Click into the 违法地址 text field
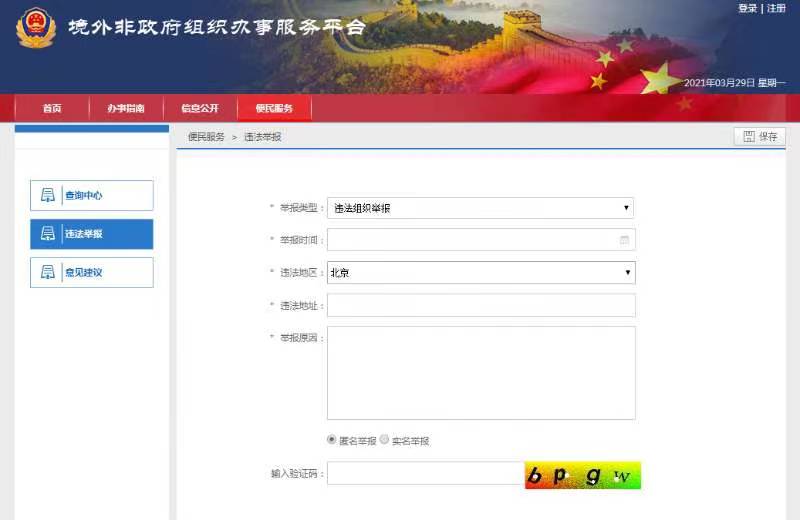800x520 pixels. pyautogui.click(x=480, y=305)
